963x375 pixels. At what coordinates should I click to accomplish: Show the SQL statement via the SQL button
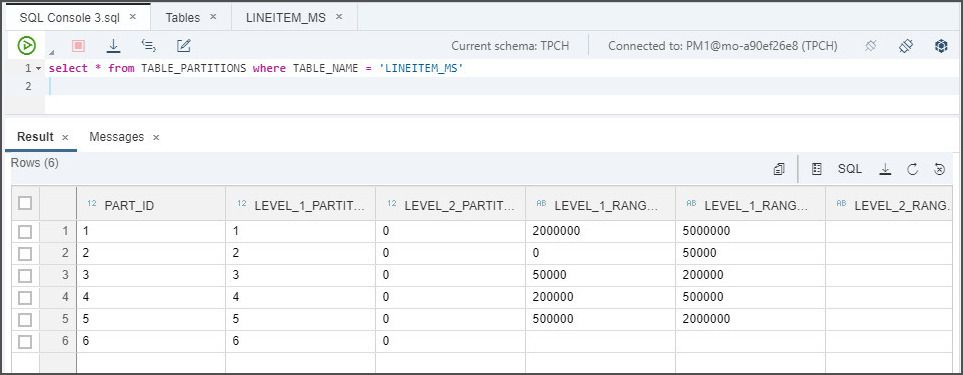click(x=849, y=169)
